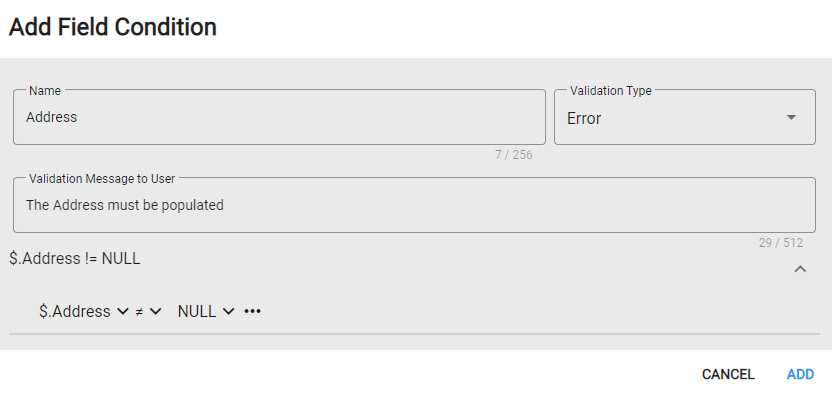Open the Validation Type Error combo box
The image size is (832, 394).
coord(684,117)
